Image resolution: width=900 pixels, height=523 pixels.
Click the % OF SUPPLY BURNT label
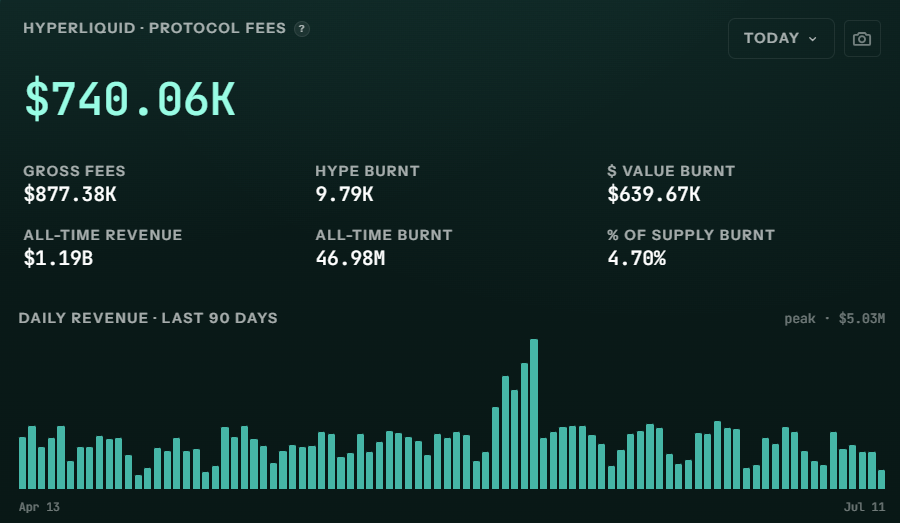691,235
